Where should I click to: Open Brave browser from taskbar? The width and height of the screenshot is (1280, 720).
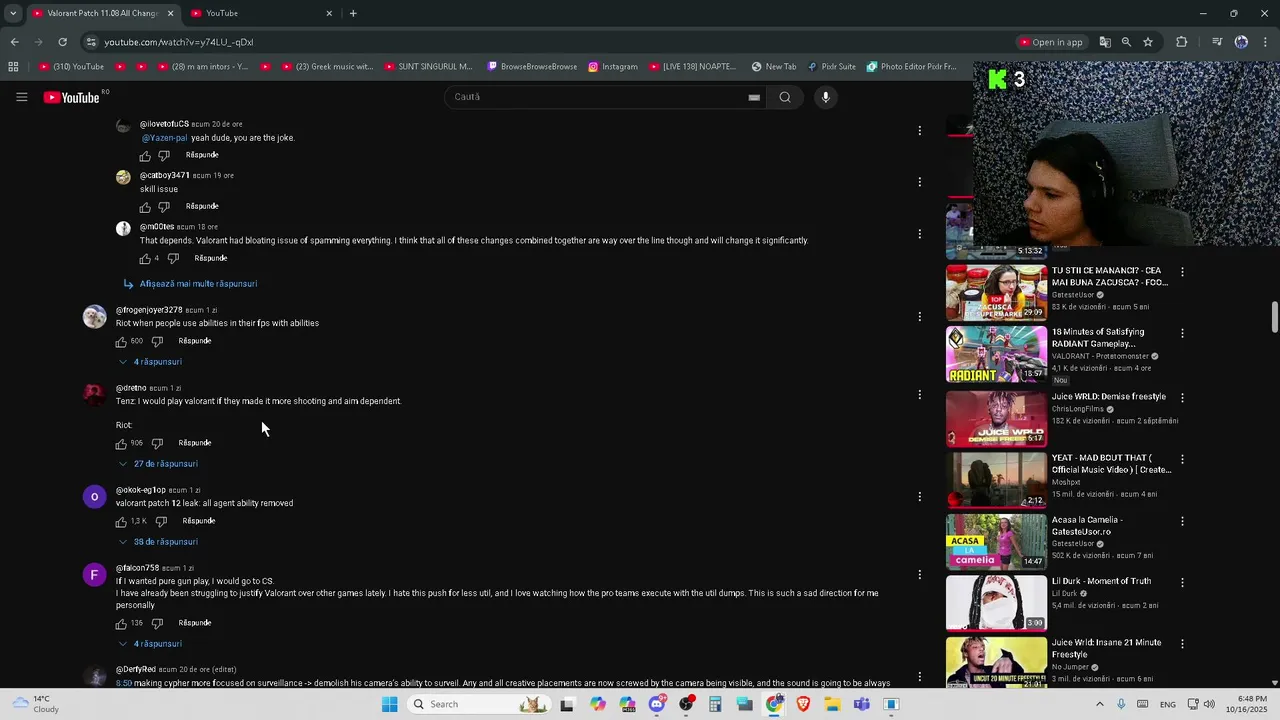coord(803,704)
